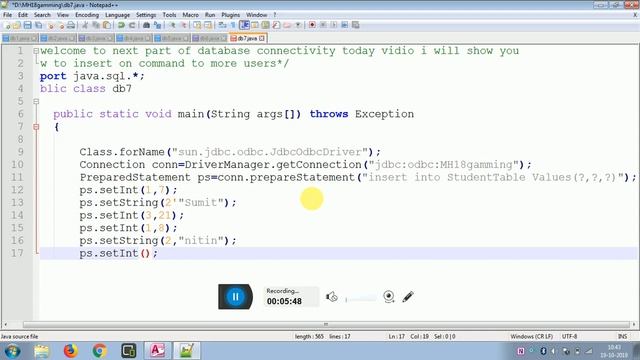Toggle INS overwrite mode in status bar
Viewport: 640px width, 360px height.
[622, 336]
